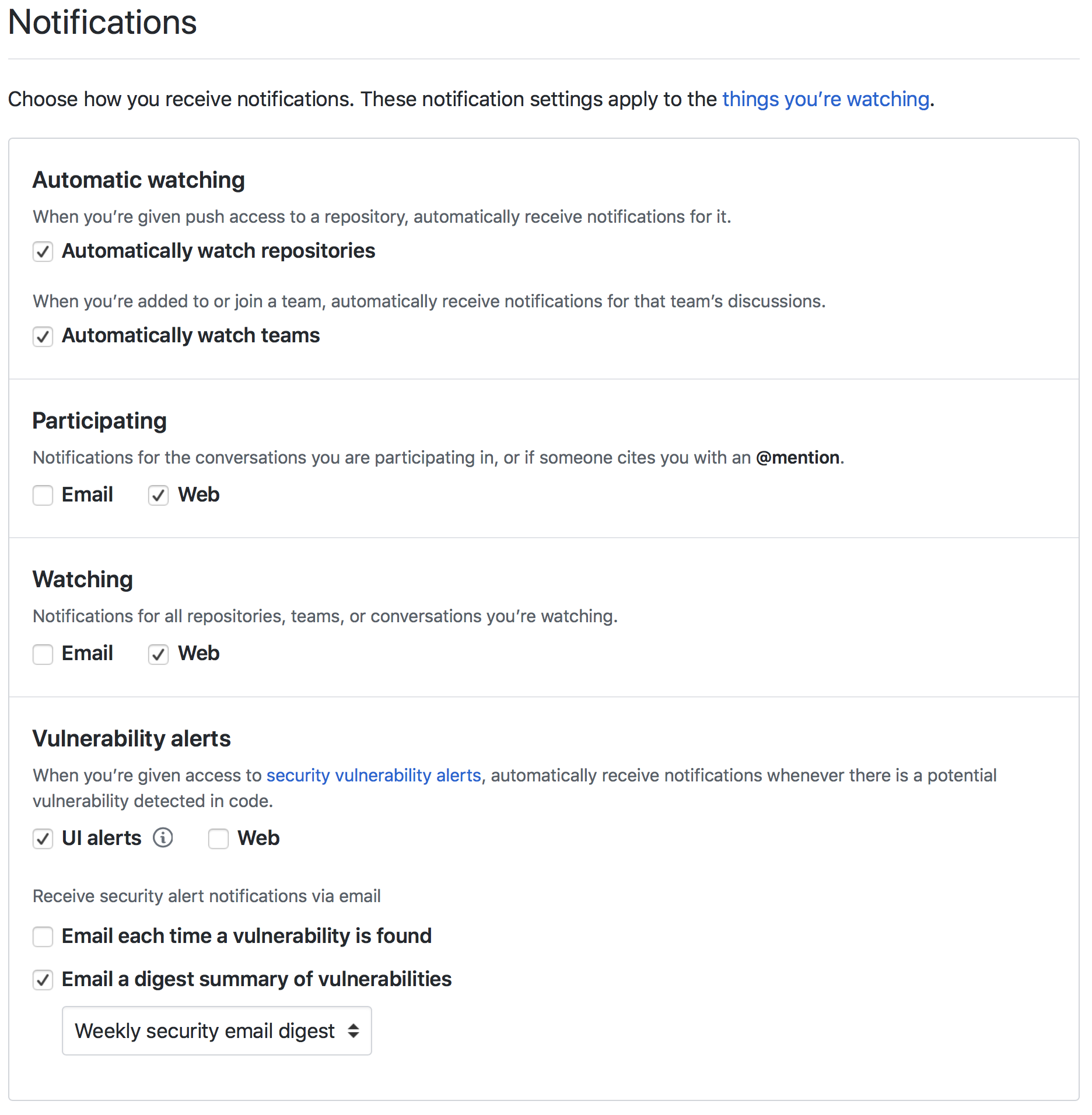Screen dimensions: 1092x1115
Task: Click the info icon beside UI alerts
Action: click(163, 838)
